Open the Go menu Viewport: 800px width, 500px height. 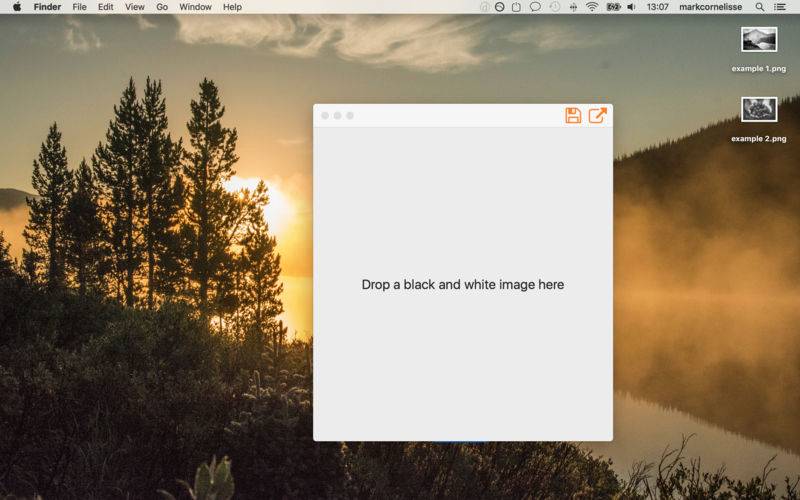tap(162, 7)
